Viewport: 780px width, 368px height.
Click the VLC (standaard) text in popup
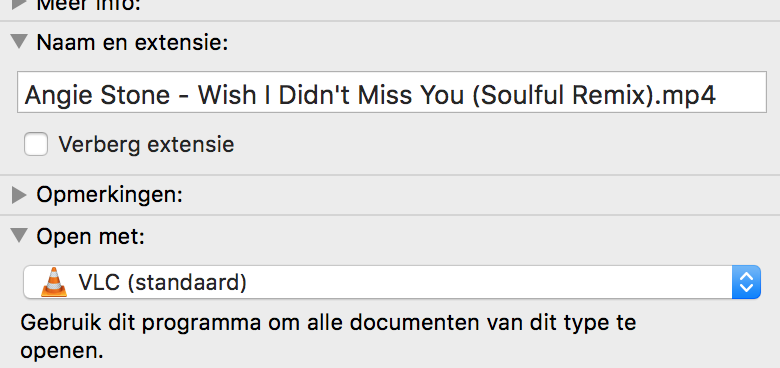pos(163,282)
